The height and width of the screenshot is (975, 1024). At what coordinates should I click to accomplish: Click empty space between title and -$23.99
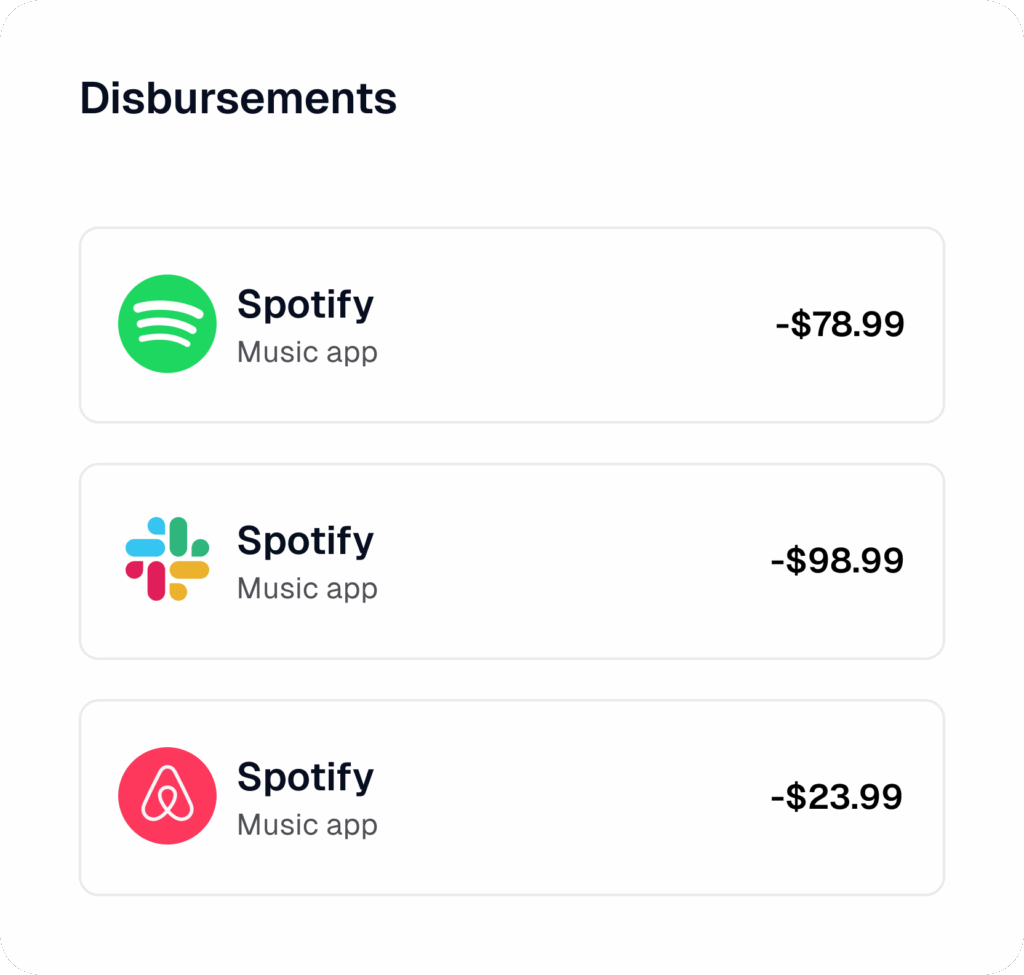click(x=570, y=797)
